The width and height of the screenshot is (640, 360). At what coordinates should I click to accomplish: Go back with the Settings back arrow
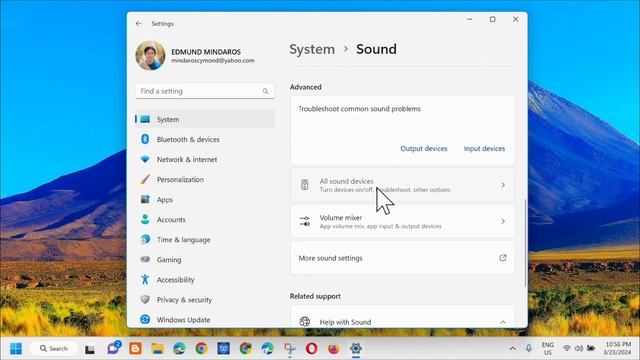138,24
